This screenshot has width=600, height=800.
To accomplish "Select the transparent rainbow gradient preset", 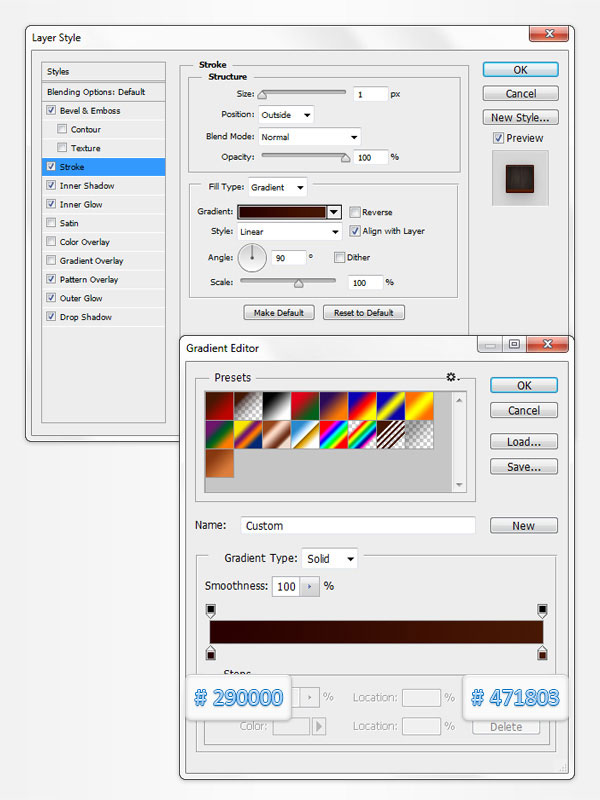I will [x=362, y=435].
